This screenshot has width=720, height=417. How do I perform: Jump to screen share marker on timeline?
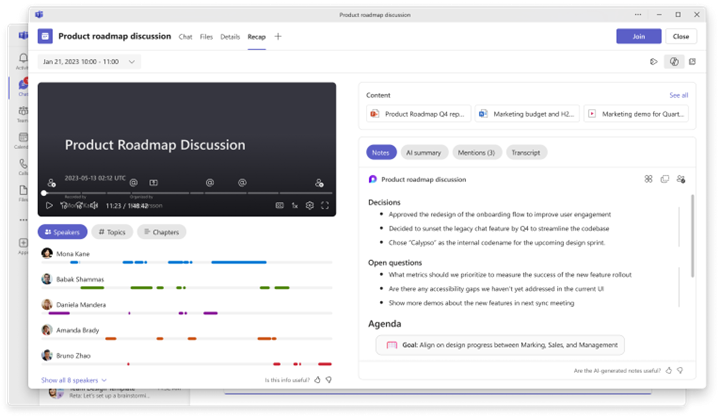(153, 182)
